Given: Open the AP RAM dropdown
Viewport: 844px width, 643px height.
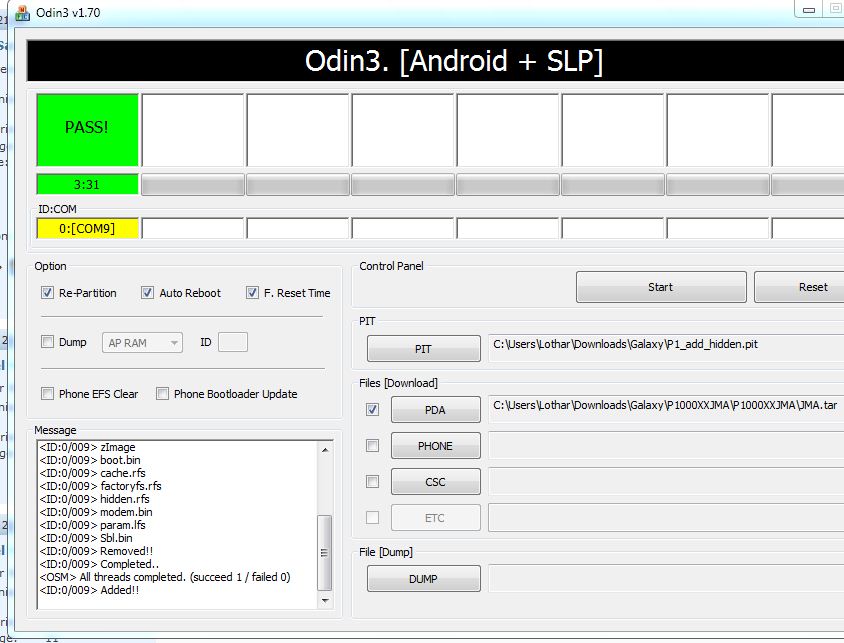Looking at the screenshot, I should 142,343.
